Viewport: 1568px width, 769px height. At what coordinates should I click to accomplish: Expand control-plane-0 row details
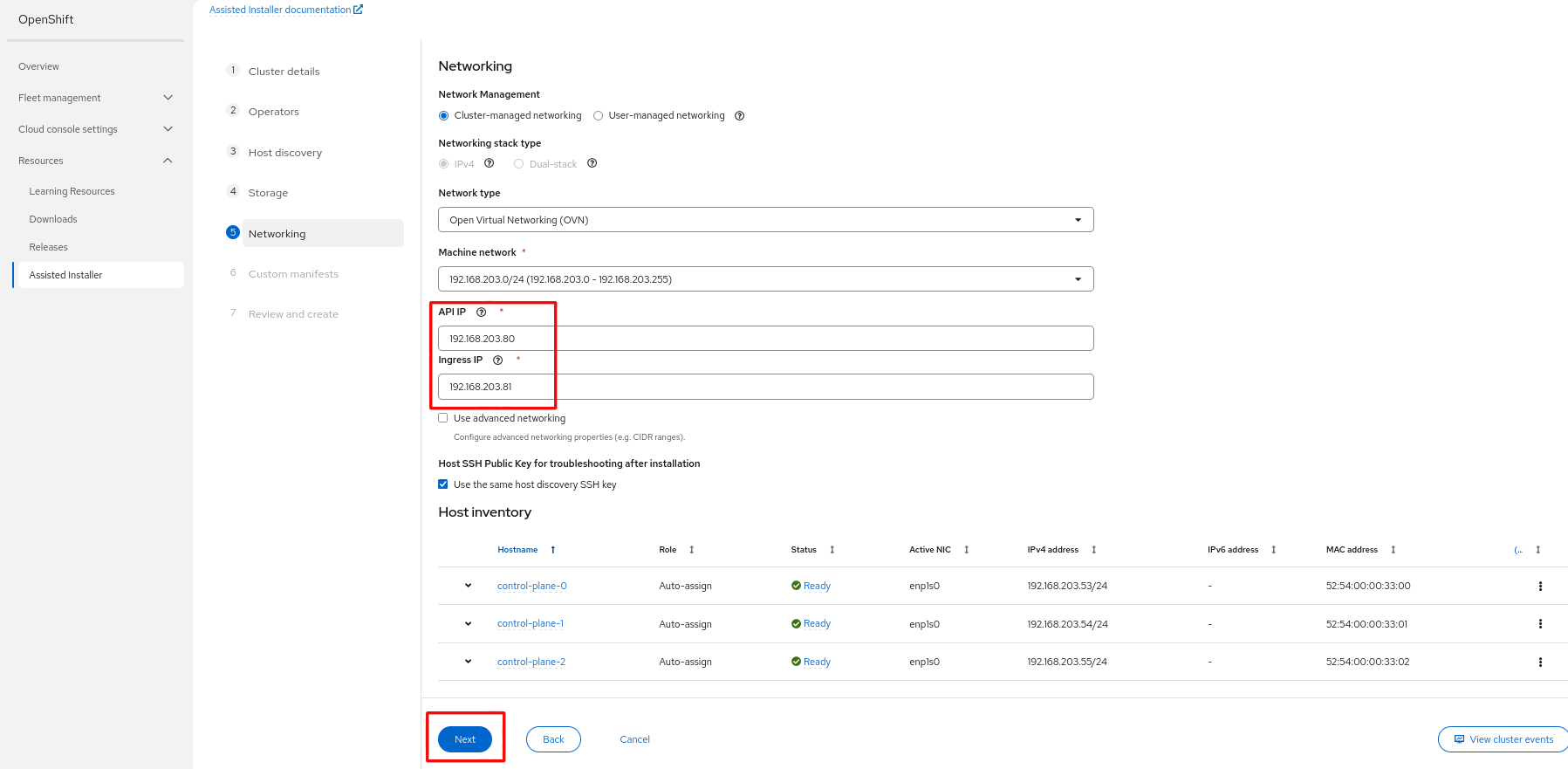coord(468,586)
